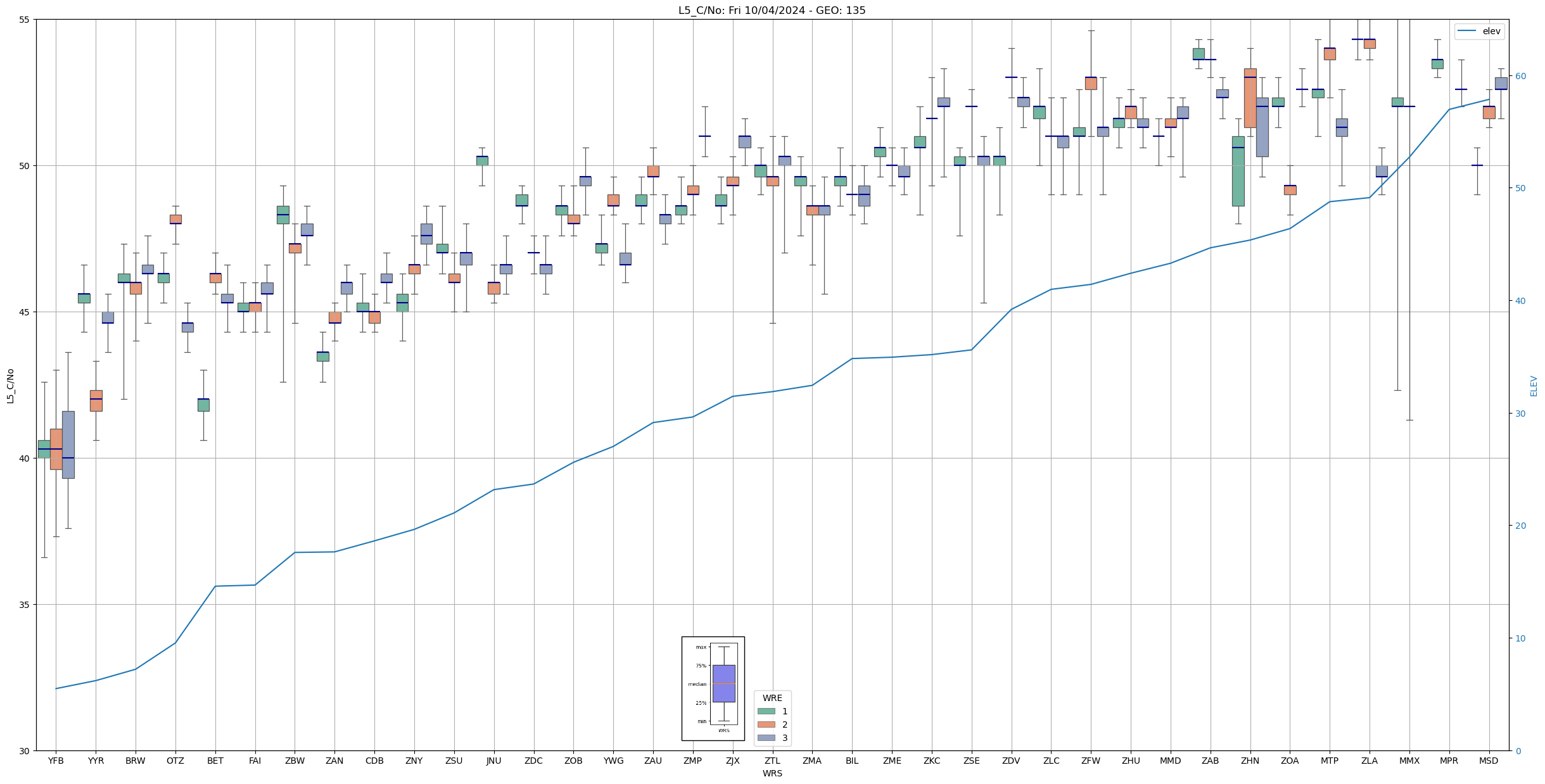This screenshot has width=1545, height=784.
Task: Click the ZKC x-axis label
Action: pyautogui.click(x=932, y=761)
